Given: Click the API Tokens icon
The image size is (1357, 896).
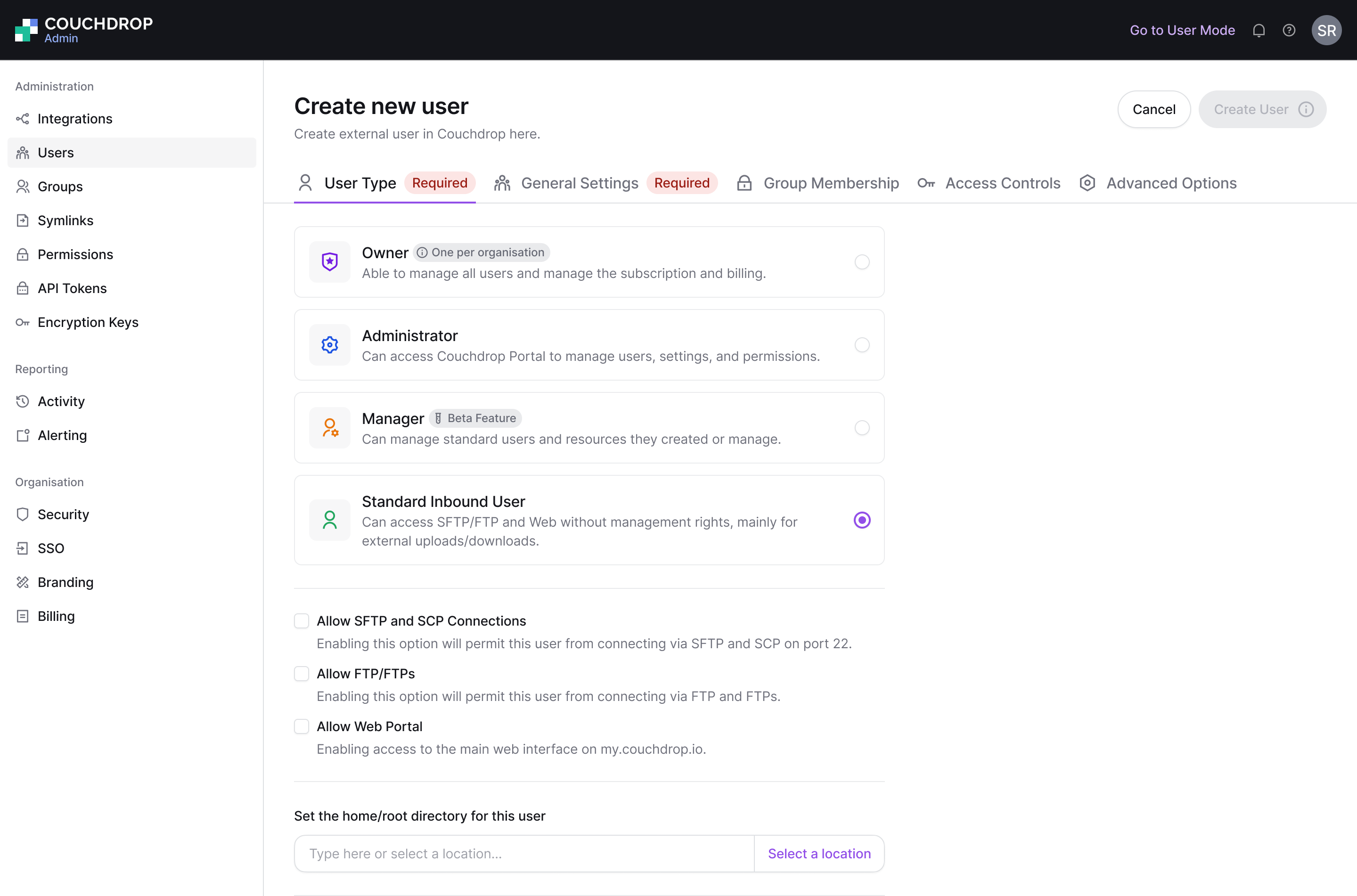Looking at the screenshot, I should (22, 288).
